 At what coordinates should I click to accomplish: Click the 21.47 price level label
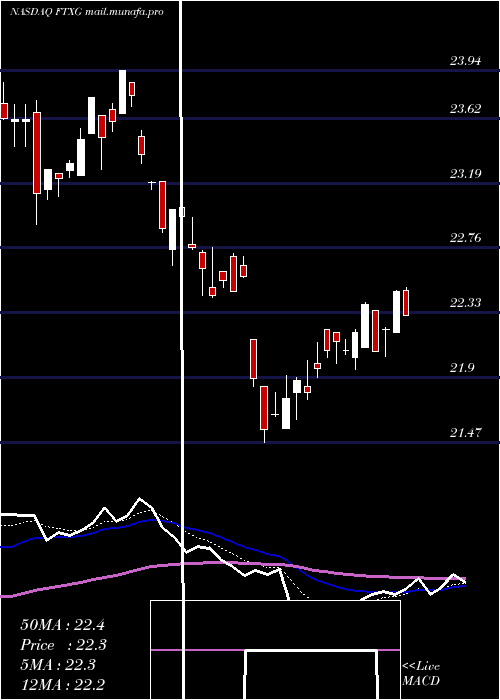click(465, 432)
